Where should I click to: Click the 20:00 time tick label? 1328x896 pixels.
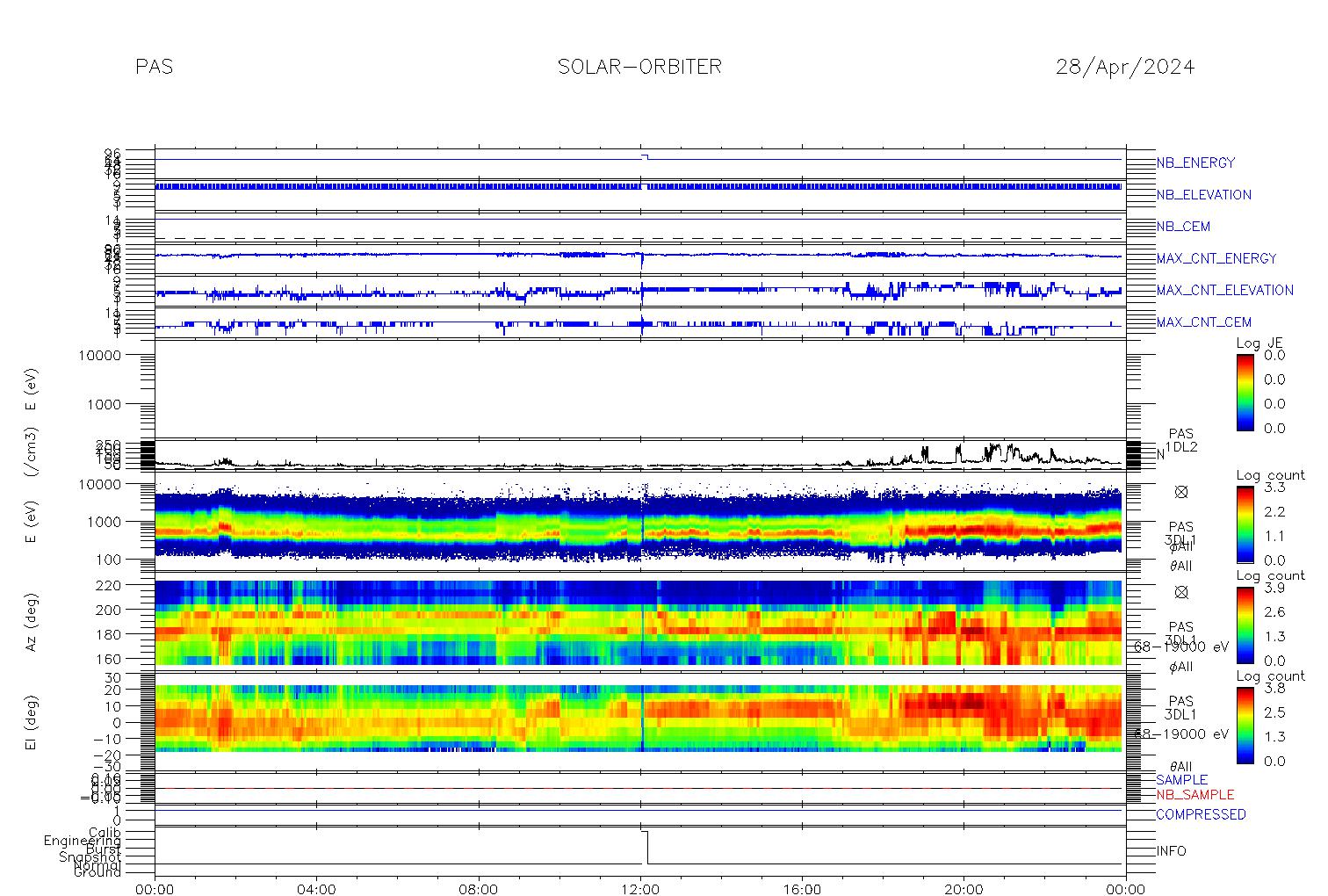[964, 889]
